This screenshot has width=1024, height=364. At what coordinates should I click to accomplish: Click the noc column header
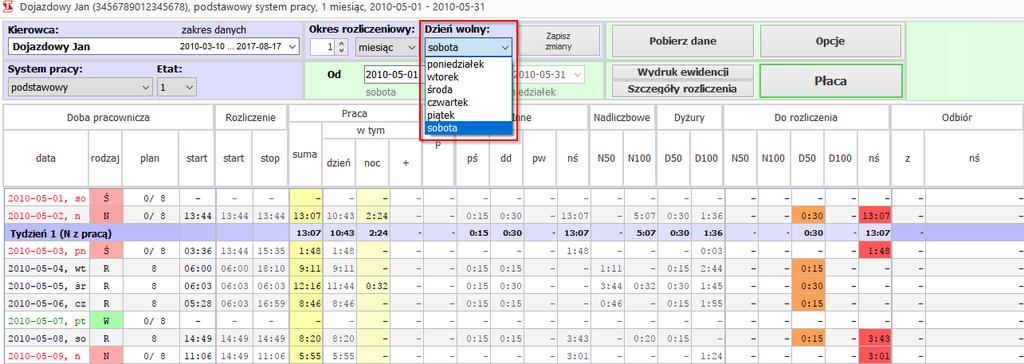[372, 162]
